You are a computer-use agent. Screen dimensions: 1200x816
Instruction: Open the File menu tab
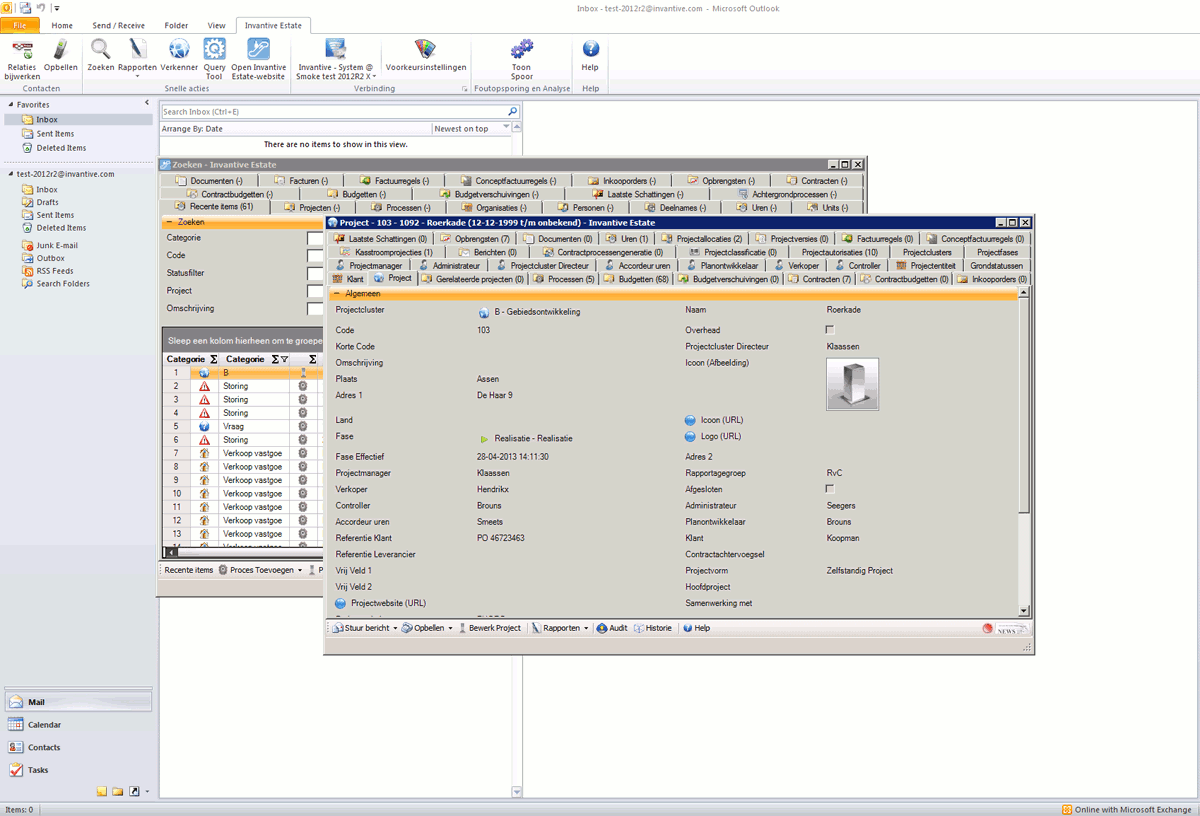coord(20,25)
